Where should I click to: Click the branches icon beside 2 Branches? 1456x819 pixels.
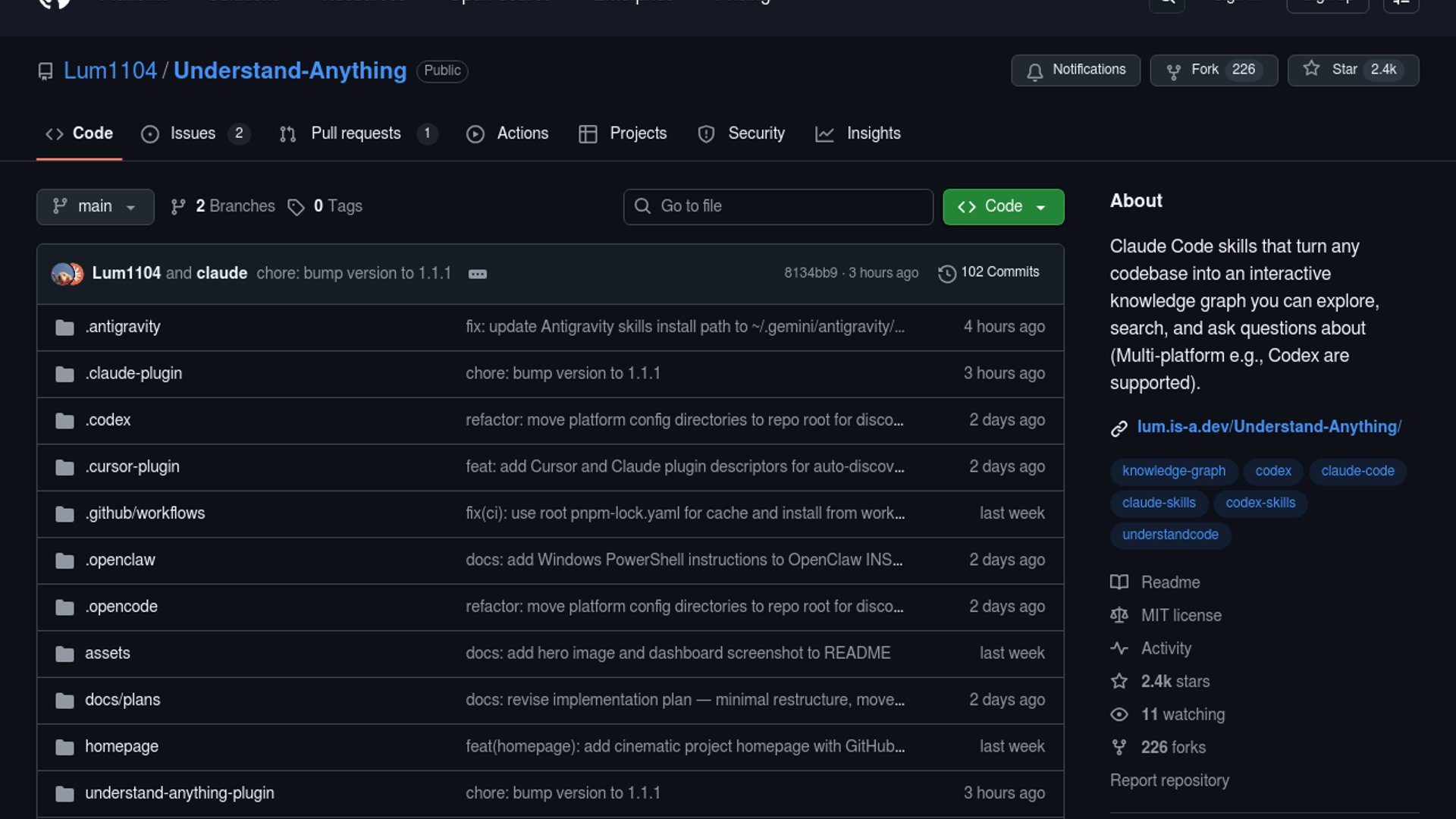178,207
